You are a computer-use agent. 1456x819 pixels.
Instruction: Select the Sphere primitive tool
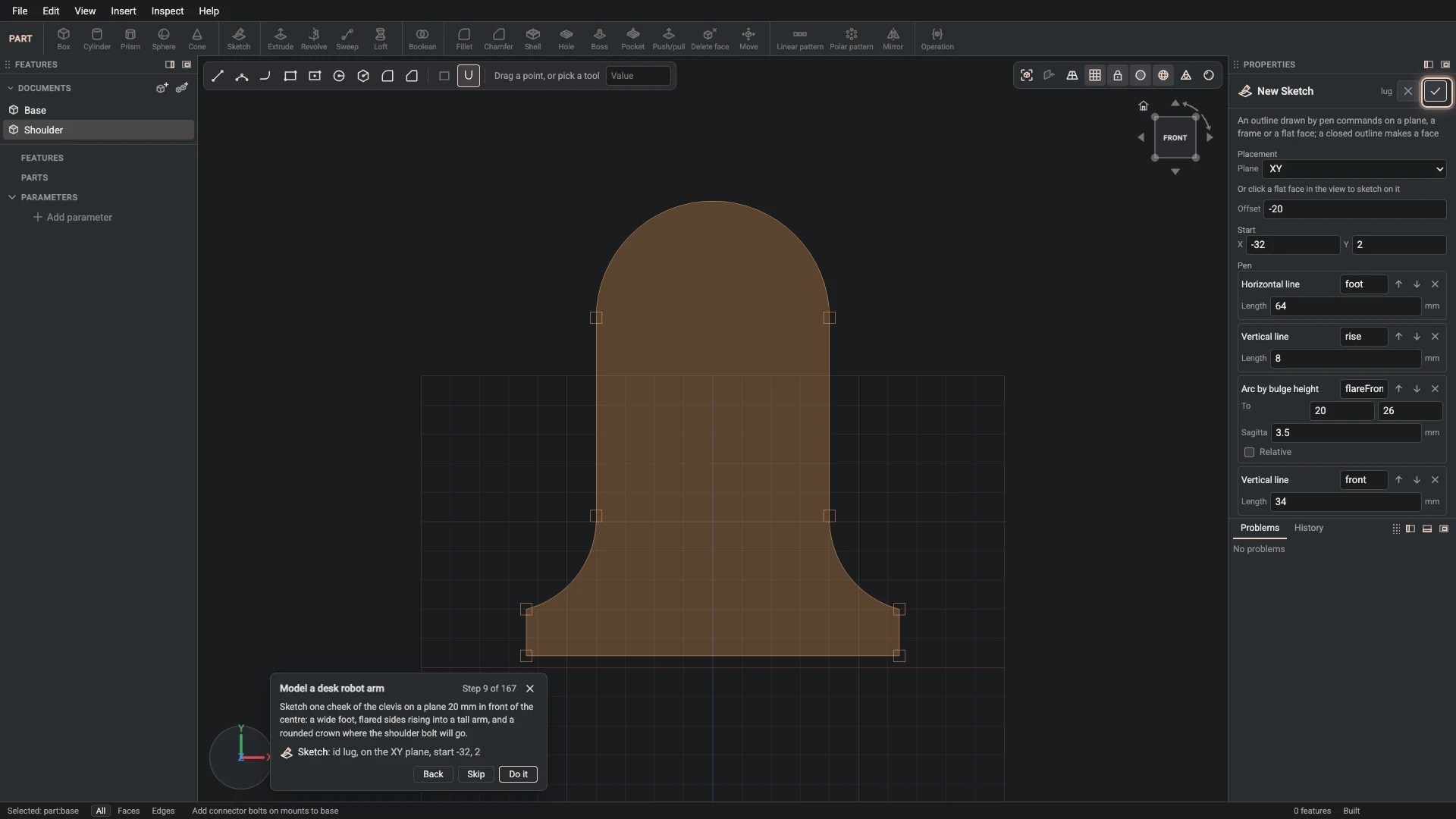click(x=164, y=39)
